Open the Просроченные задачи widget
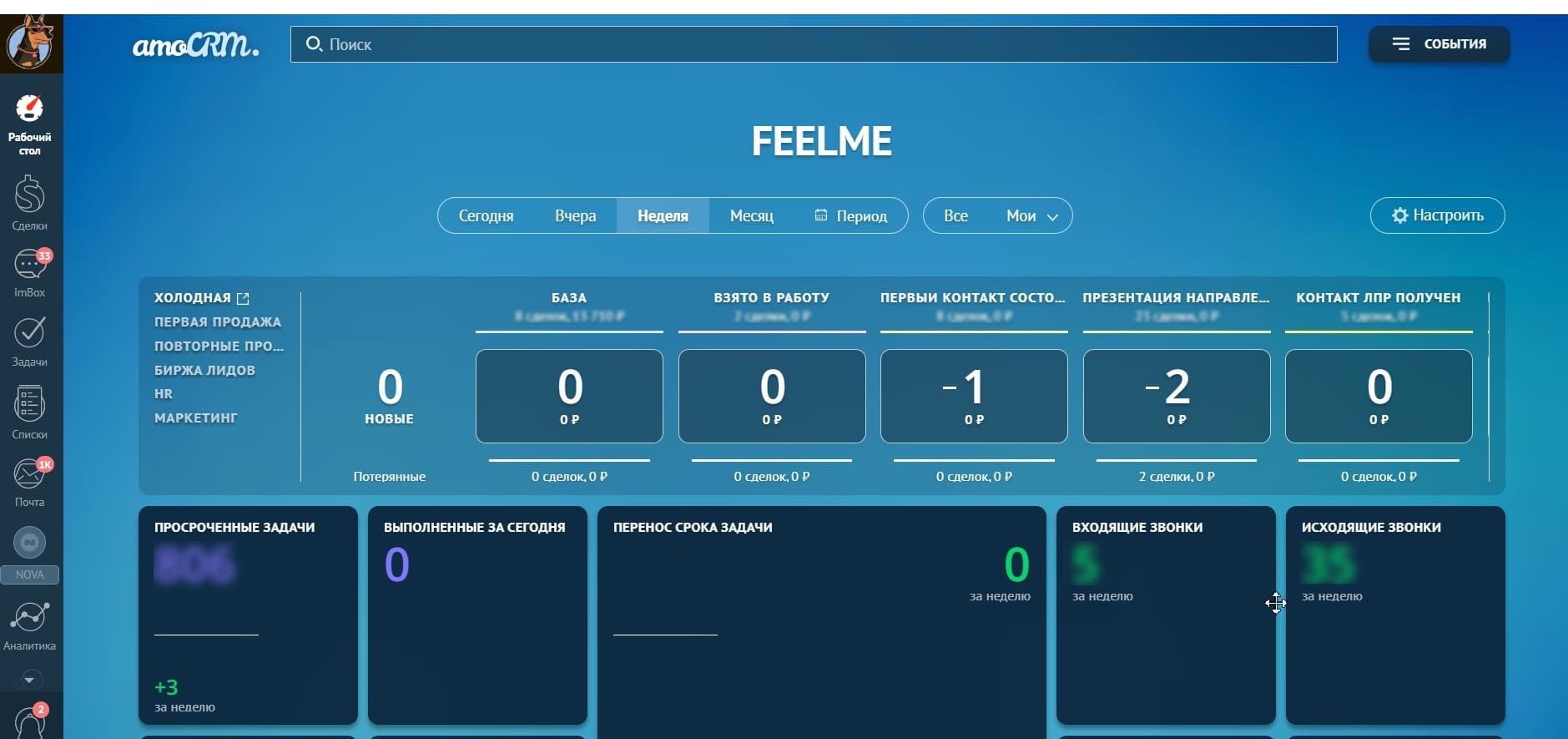This screenshot has height=739, width=1568. click(x=248, y=615)
